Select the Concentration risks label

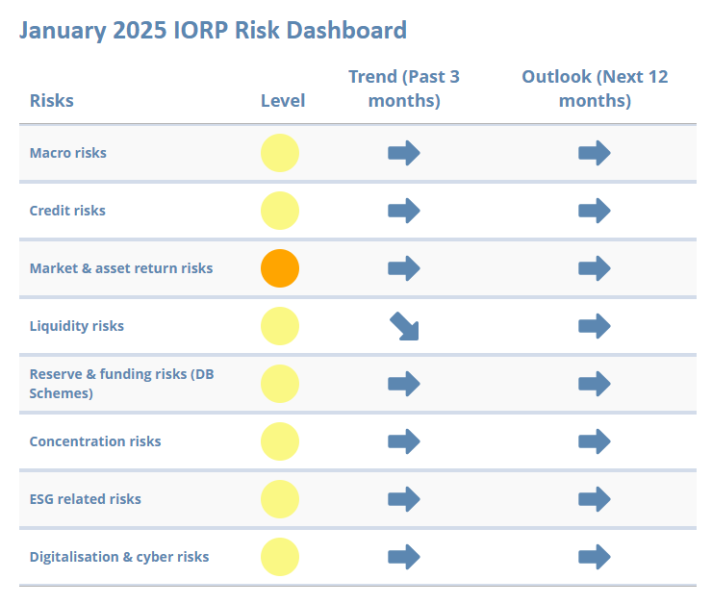click(95, 441)
